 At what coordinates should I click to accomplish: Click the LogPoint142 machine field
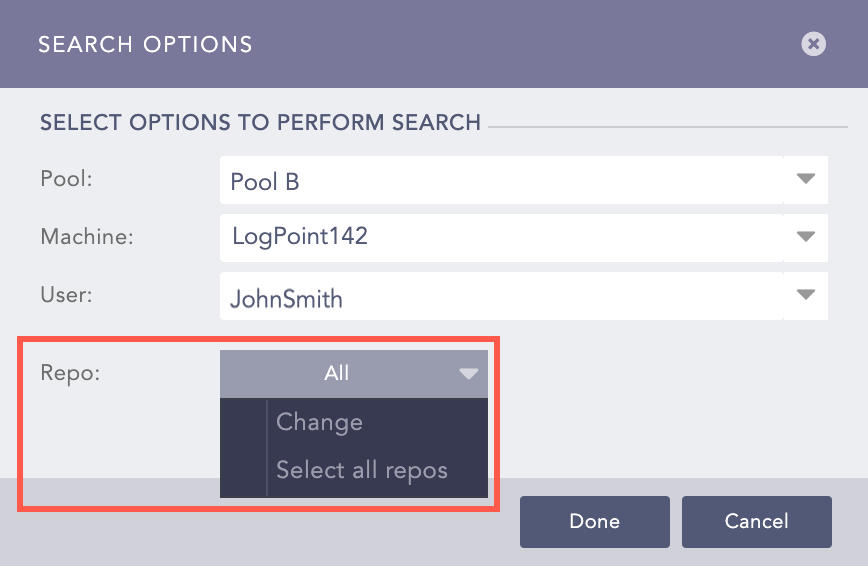tap(500, 238)
